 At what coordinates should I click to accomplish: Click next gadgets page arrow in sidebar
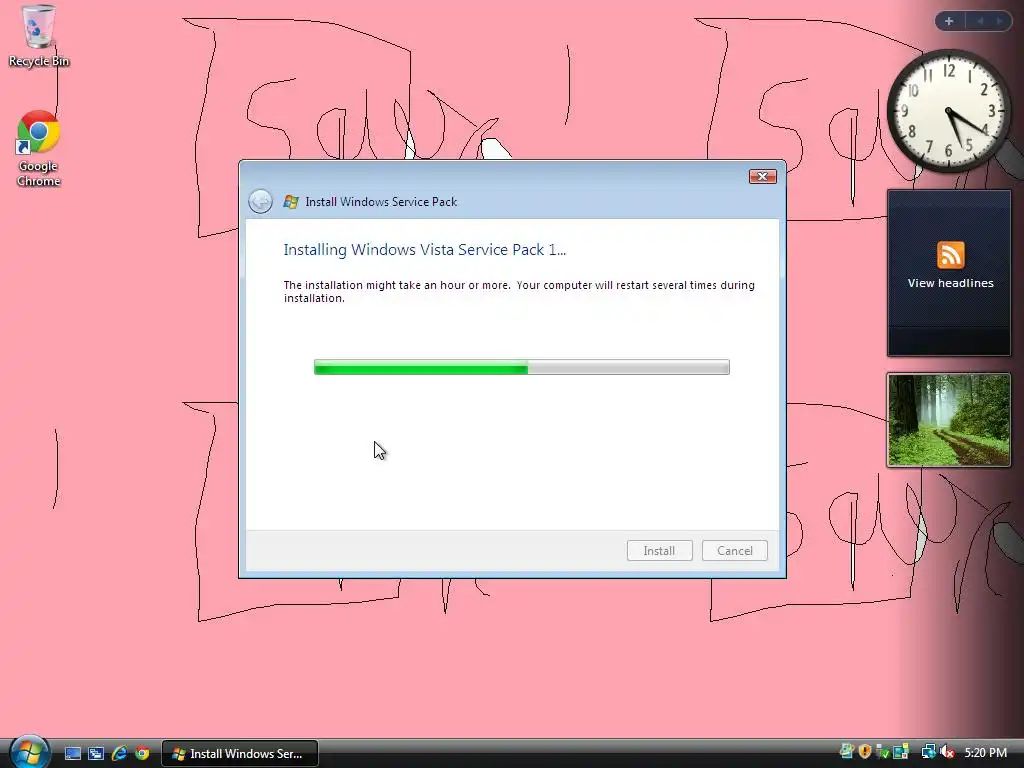[x=999, y=21]
